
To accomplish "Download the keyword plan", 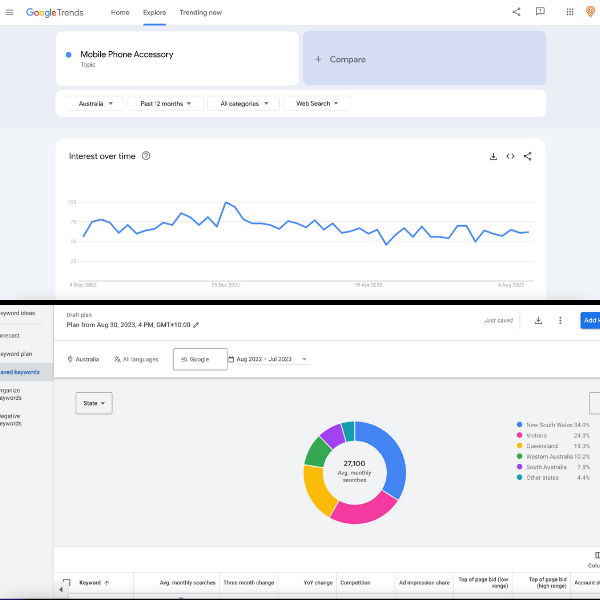I will (538, 320).
